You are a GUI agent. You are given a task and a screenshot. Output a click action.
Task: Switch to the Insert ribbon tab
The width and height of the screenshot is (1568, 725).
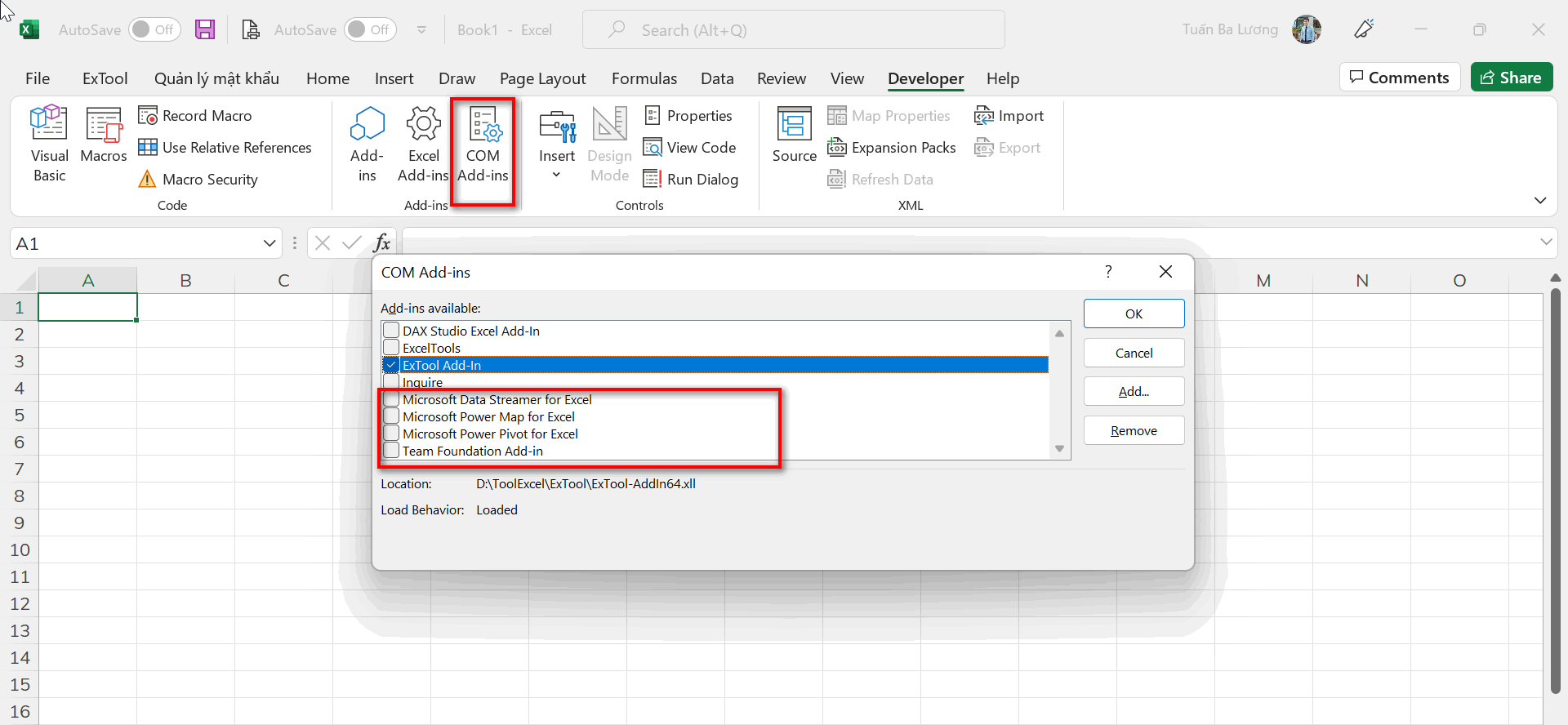pyautogui.click(x=394, y=78)
